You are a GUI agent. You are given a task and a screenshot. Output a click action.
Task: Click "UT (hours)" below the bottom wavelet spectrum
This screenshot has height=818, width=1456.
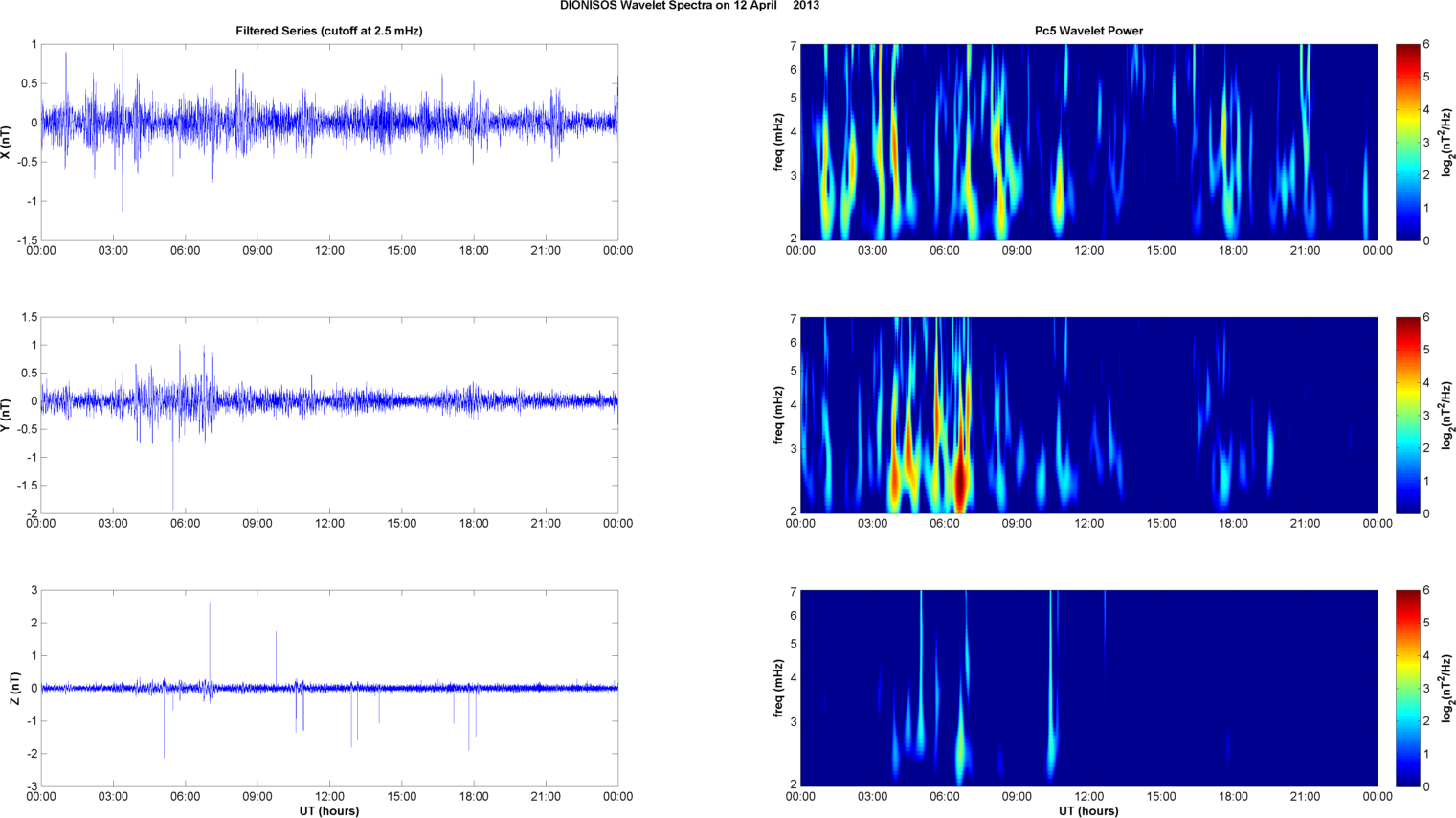[1088, 810]
